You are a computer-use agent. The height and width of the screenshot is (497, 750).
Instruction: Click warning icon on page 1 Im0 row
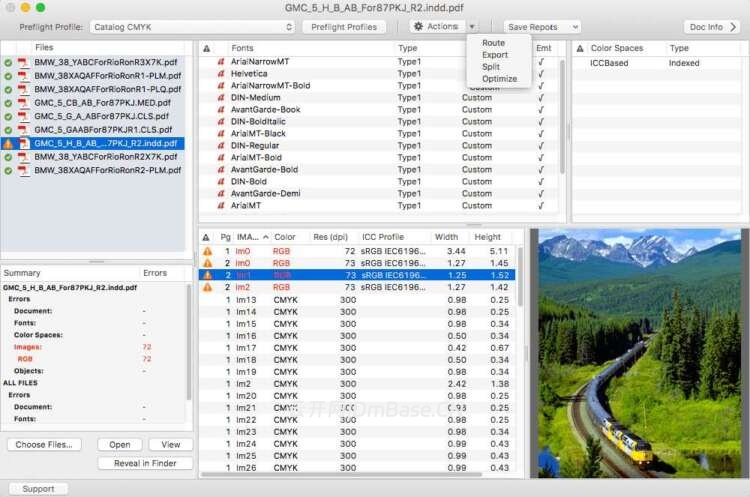click(208, 251)
